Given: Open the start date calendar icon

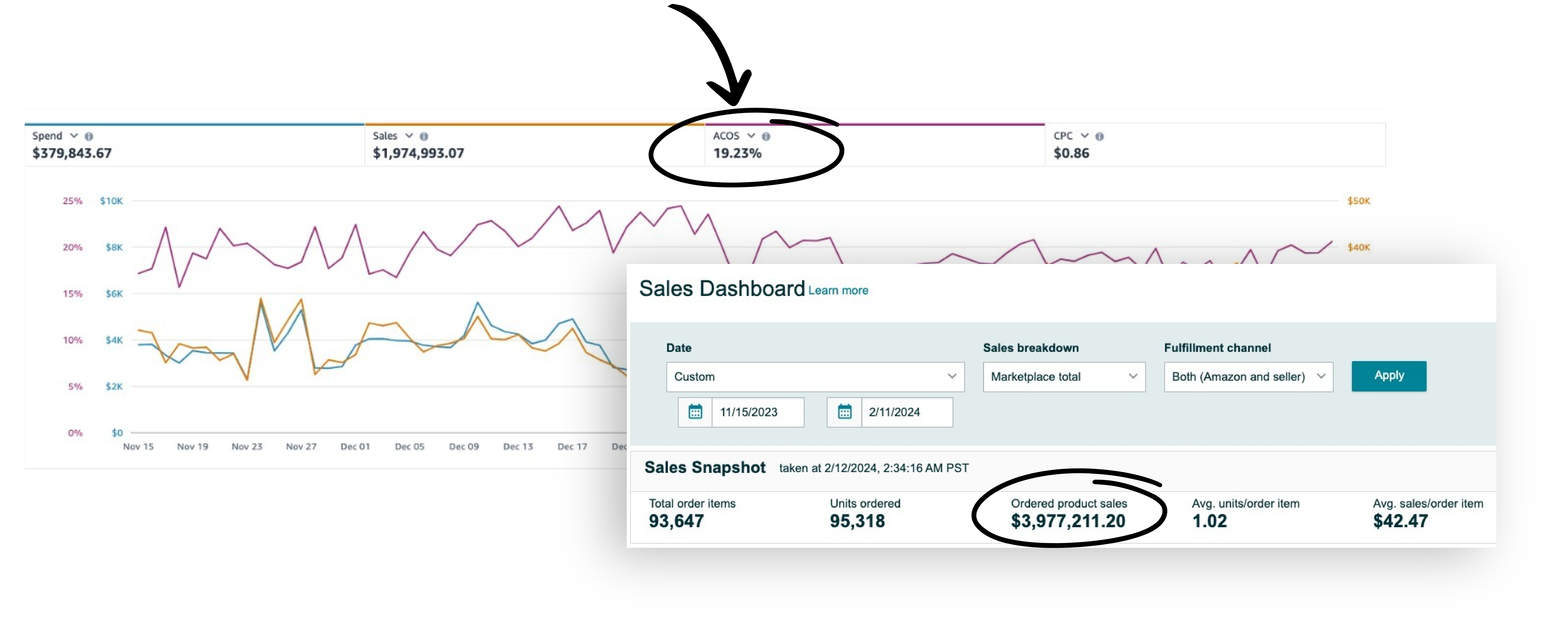Looking at the screenshot, I should [695, 412].
